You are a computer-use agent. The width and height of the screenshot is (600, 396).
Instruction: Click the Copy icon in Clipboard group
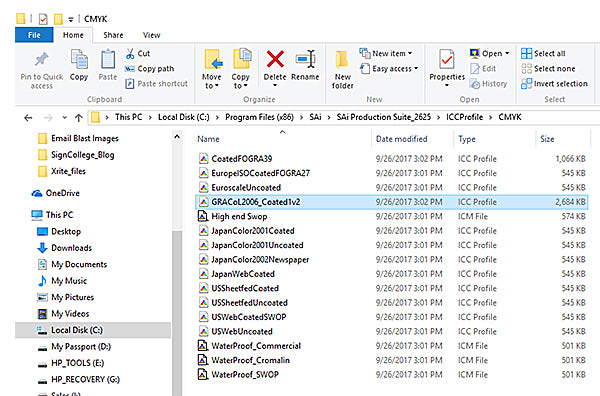click(x=79, y=59)
